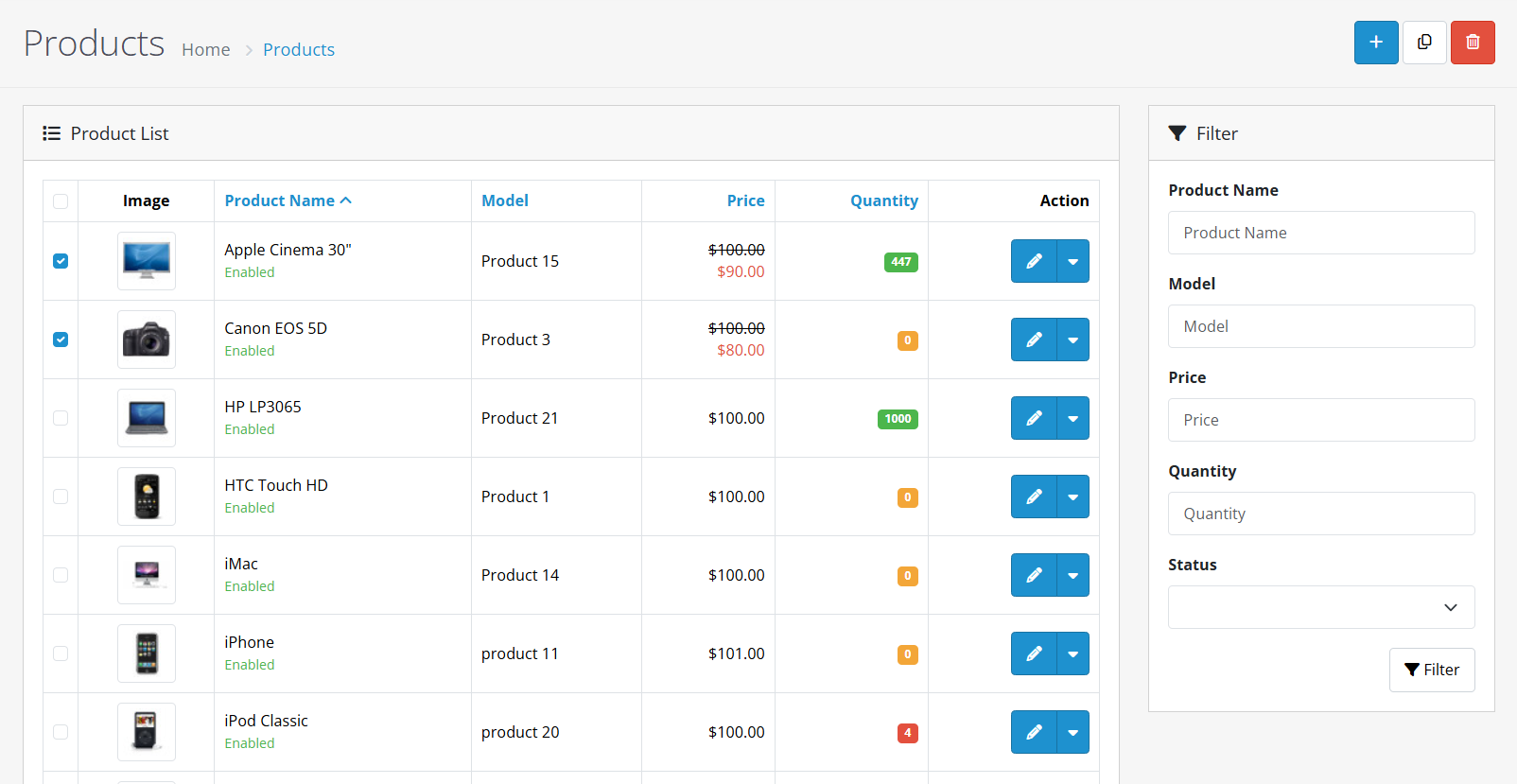Image resolution: width=1517 pixels, height=784 pixels.
Task: Apply filters with the Filter button
Action: click(x=1432, y=670)
